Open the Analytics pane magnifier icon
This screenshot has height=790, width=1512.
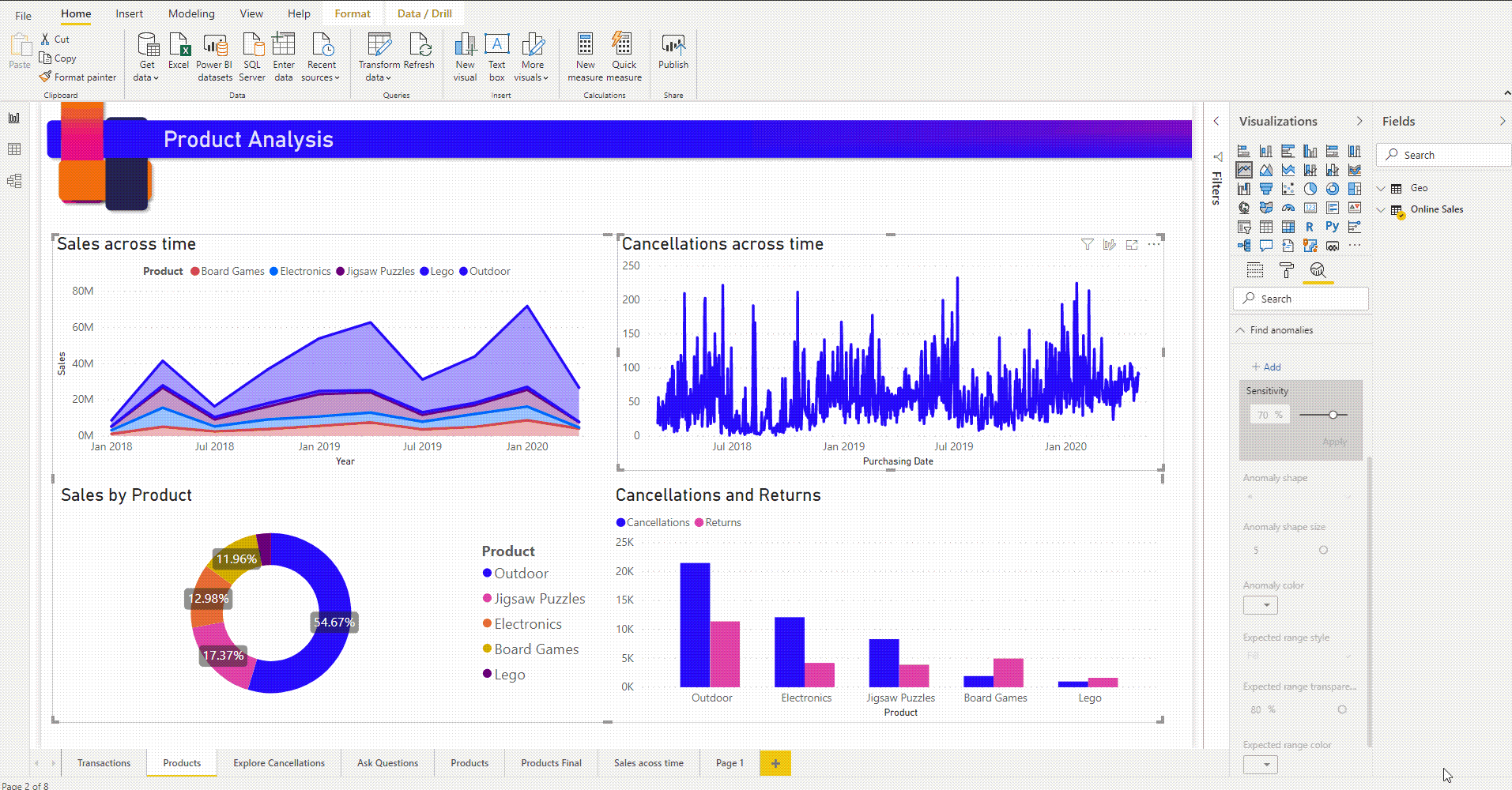point(1318,270)
